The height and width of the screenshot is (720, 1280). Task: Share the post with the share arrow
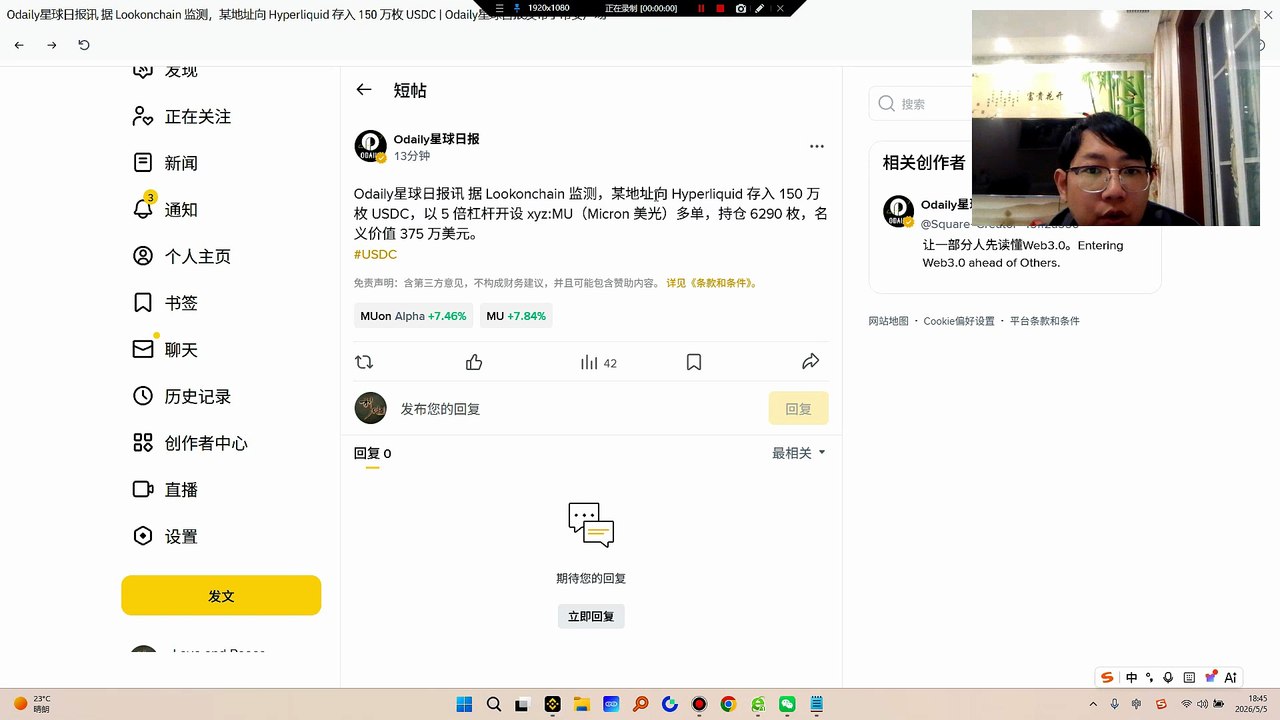click(x=811, y=361)
